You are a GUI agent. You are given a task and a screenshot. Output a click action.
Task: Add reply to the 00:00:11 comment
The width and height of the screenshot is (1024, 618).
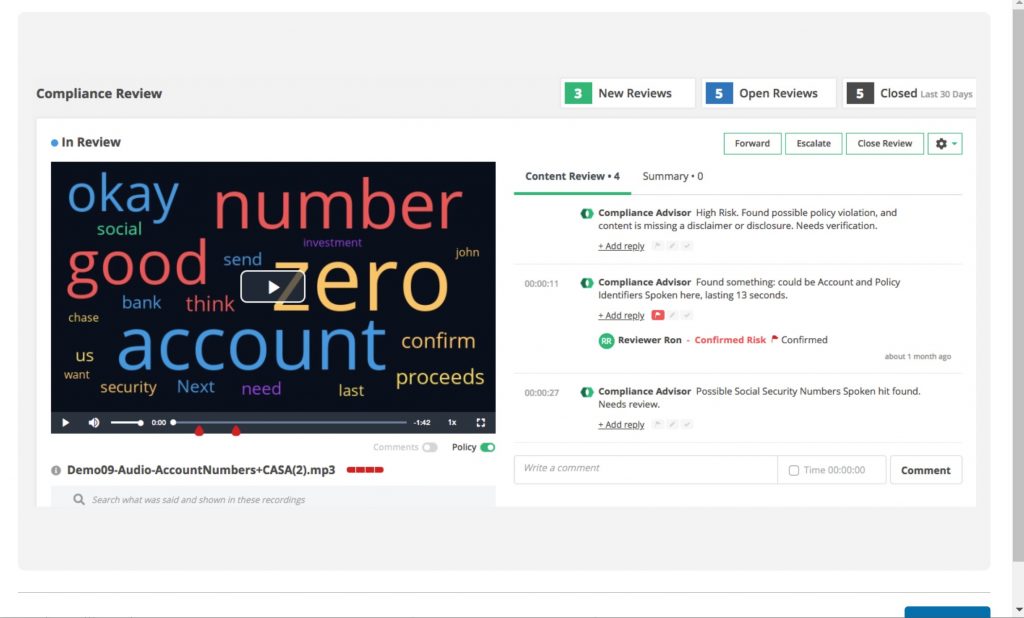(621, 316)
